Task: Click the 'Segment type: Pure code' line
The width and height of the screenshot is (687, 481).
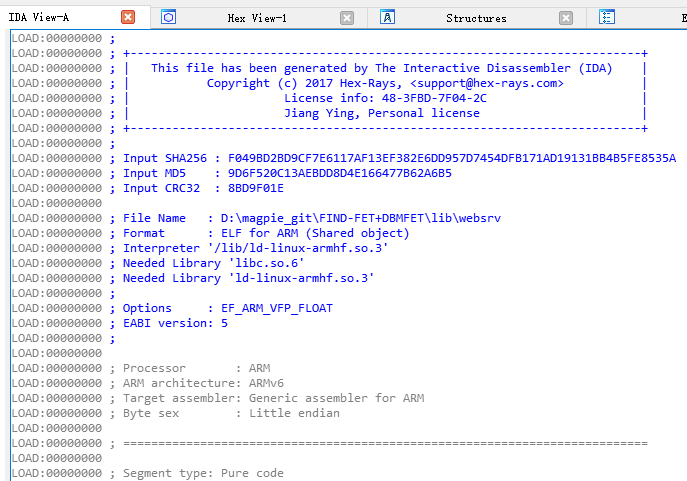Action: click(203, 473)
